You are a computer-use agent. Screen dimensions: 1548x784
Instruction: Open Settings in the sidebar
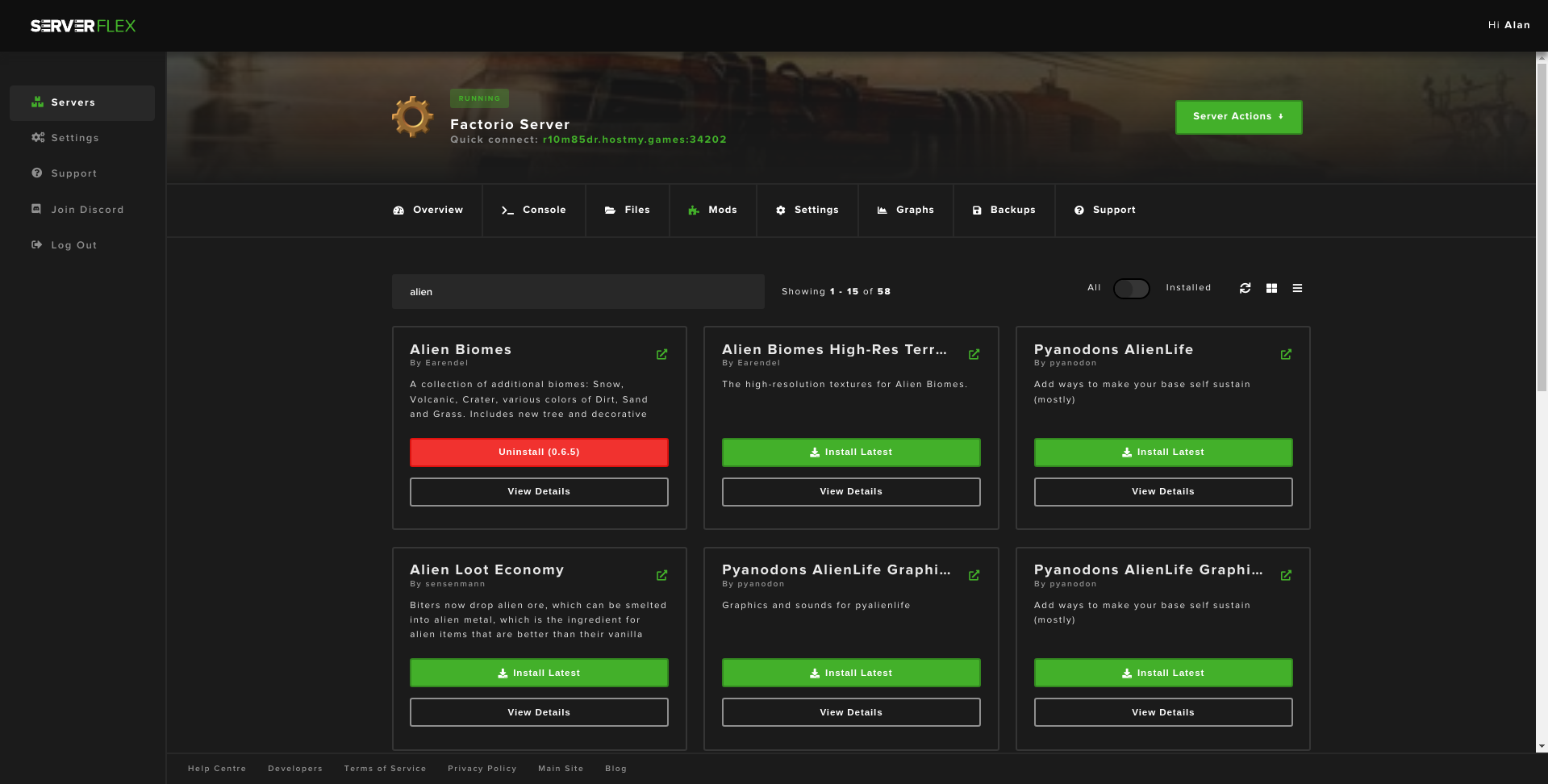pyautogui.click(x=82, y=138)
